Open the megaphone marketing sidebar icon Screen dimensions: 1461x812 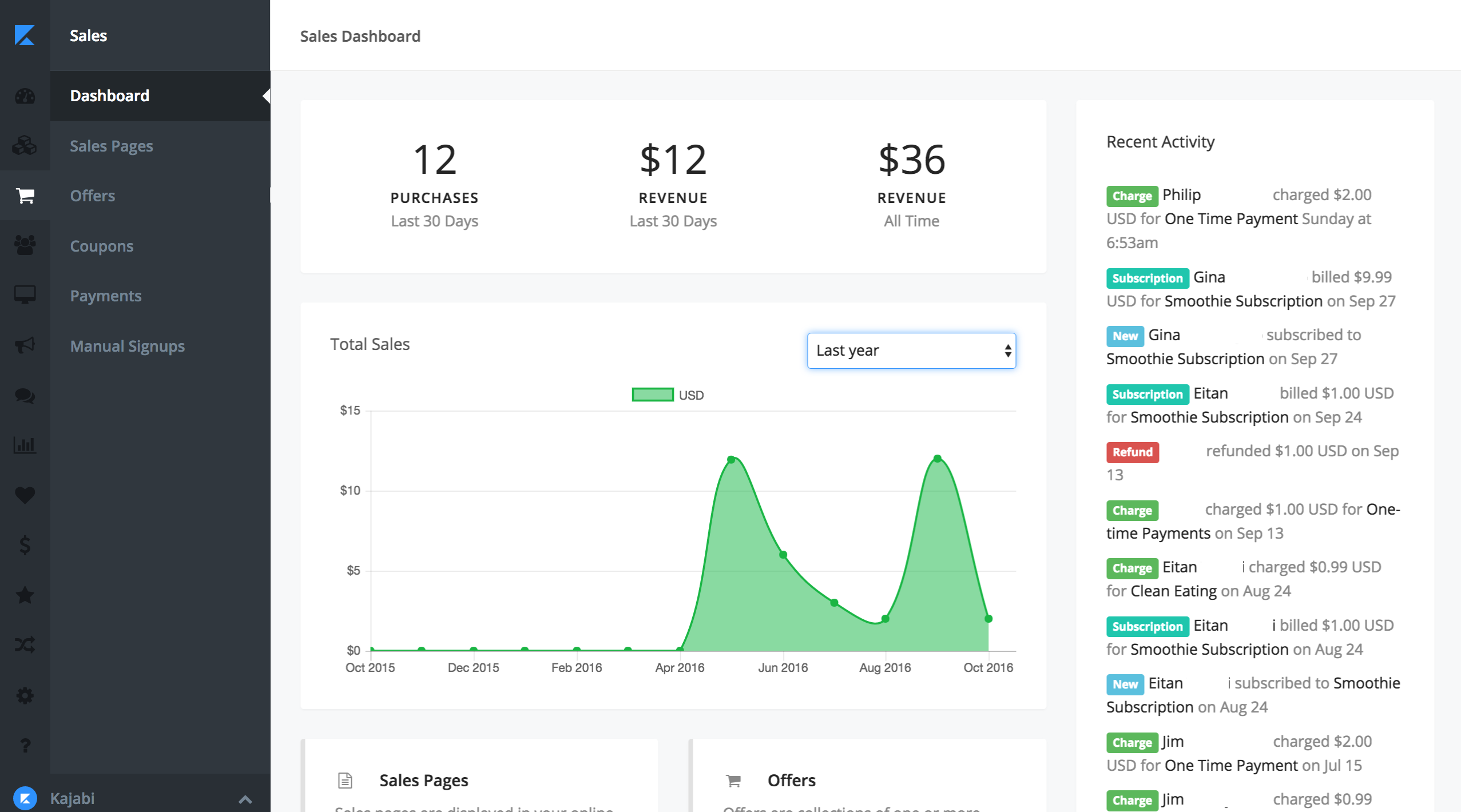(25, 345)
